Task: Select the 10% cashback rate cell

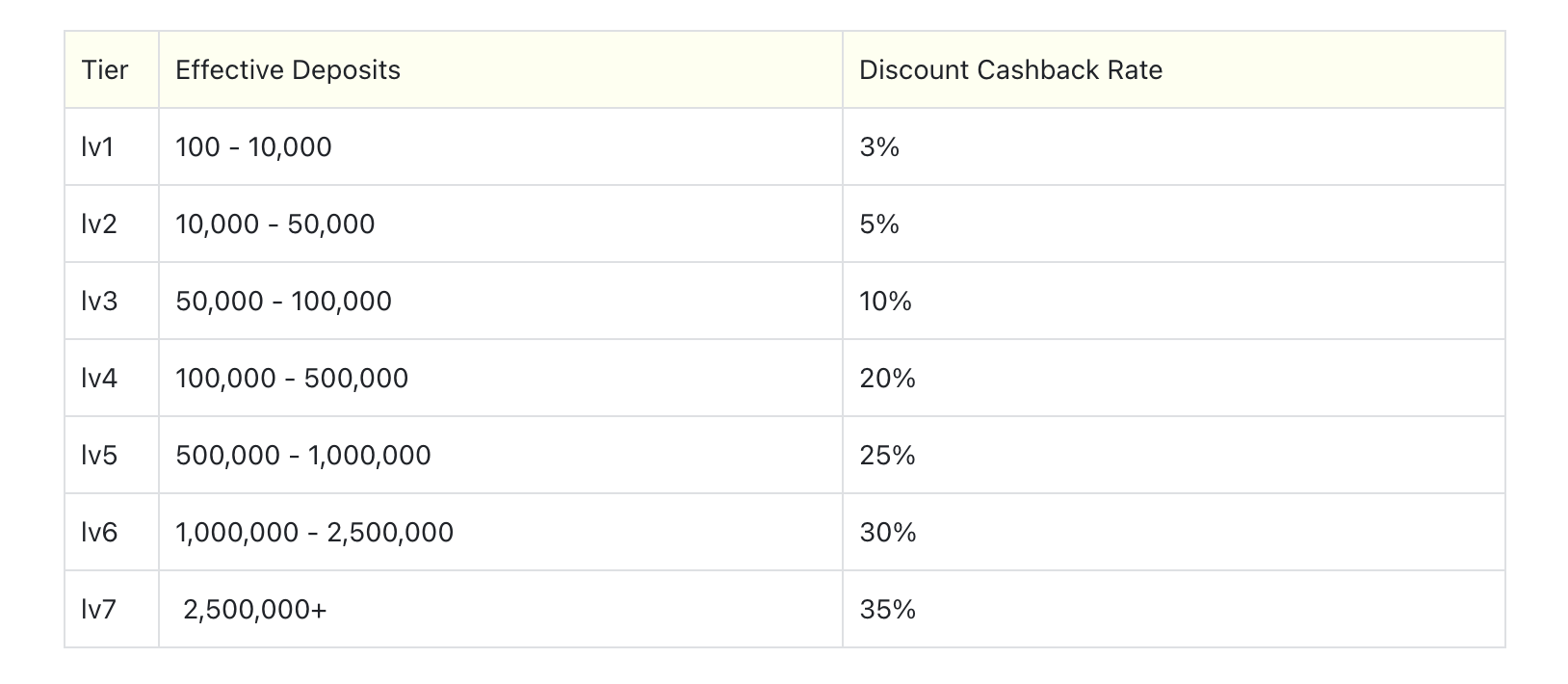Action: point(1173,301)
